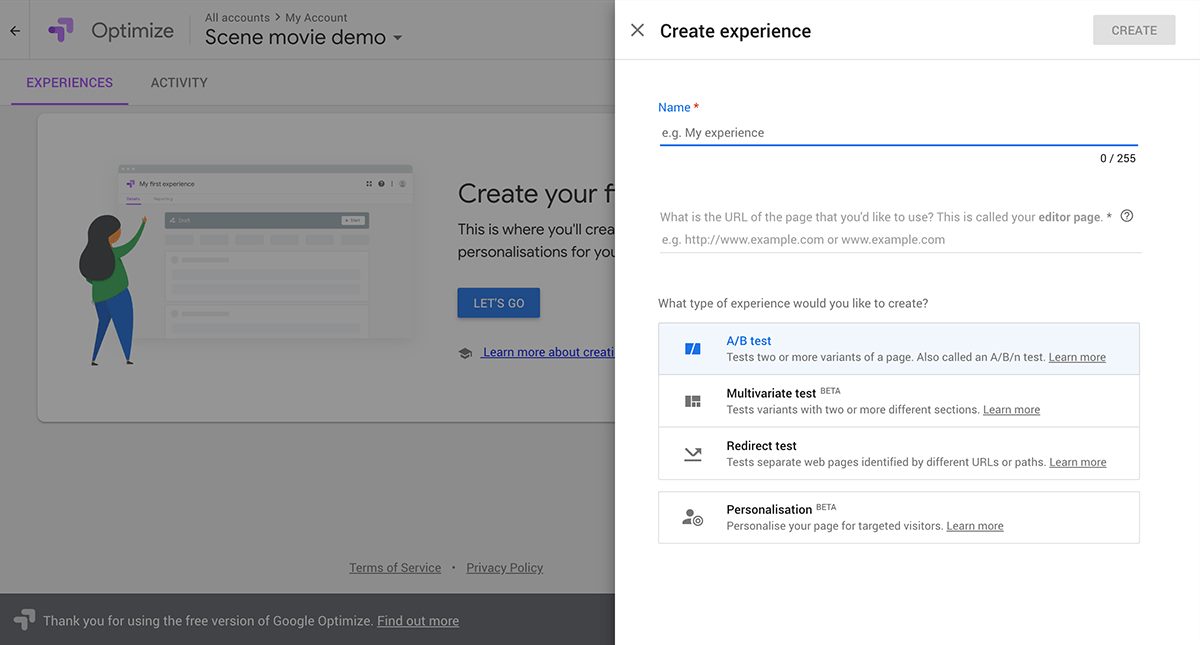Open help for editor page URL
The width and height of the screenshot is (1200, 645).
1127,216
